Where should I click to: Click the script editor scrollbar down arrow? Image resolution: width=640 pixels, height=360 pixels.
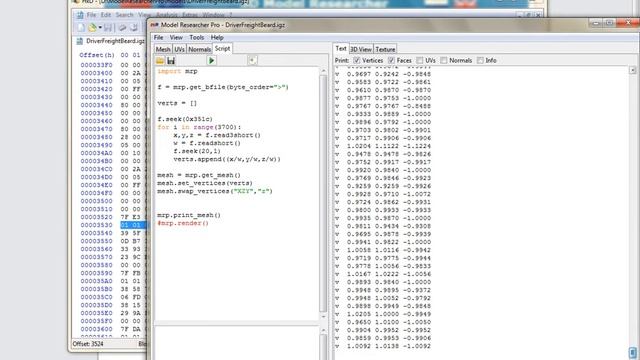point(323,317)
